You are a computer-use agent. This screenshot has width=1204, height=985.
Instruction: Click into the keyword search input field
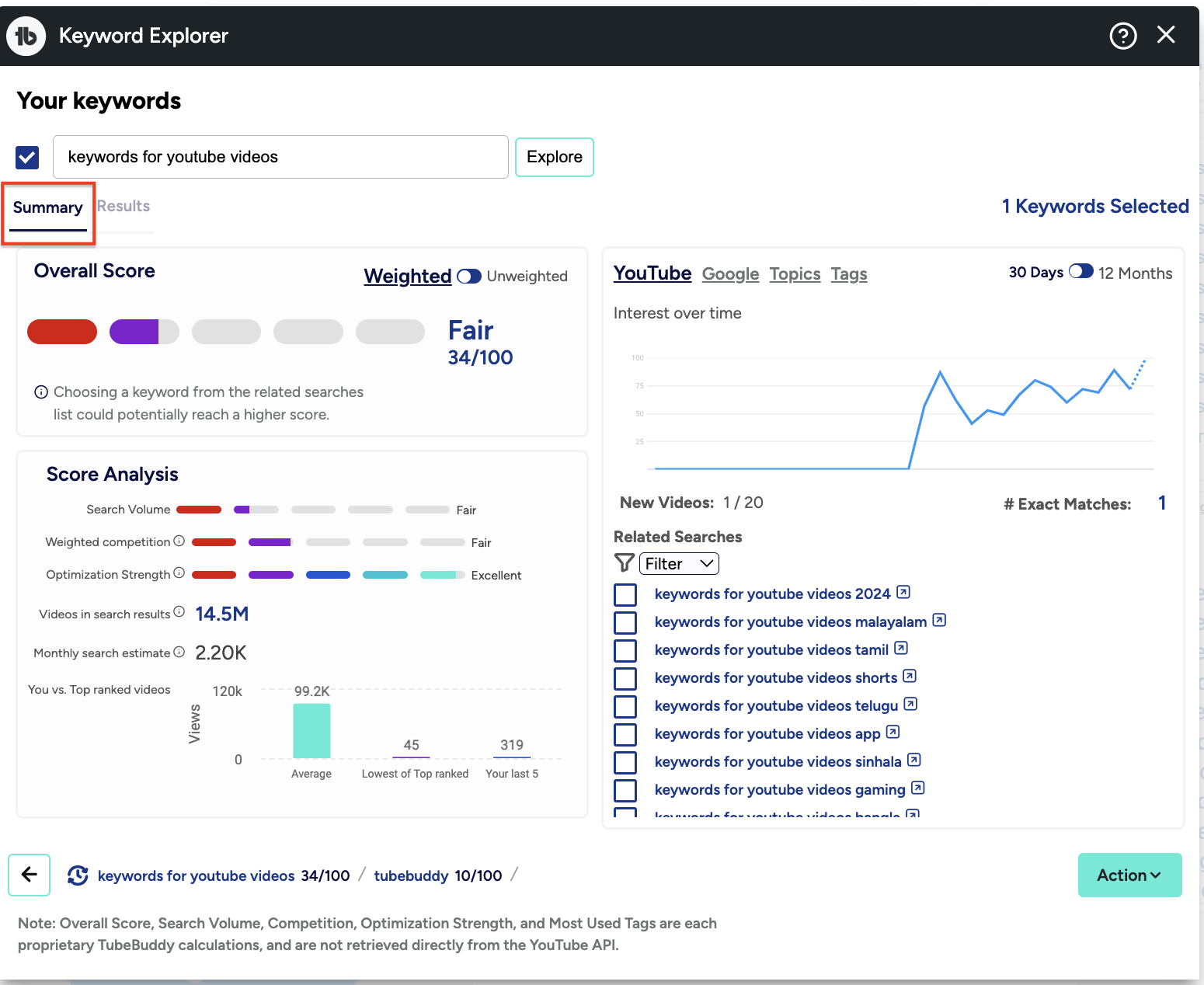pos(280,157)
